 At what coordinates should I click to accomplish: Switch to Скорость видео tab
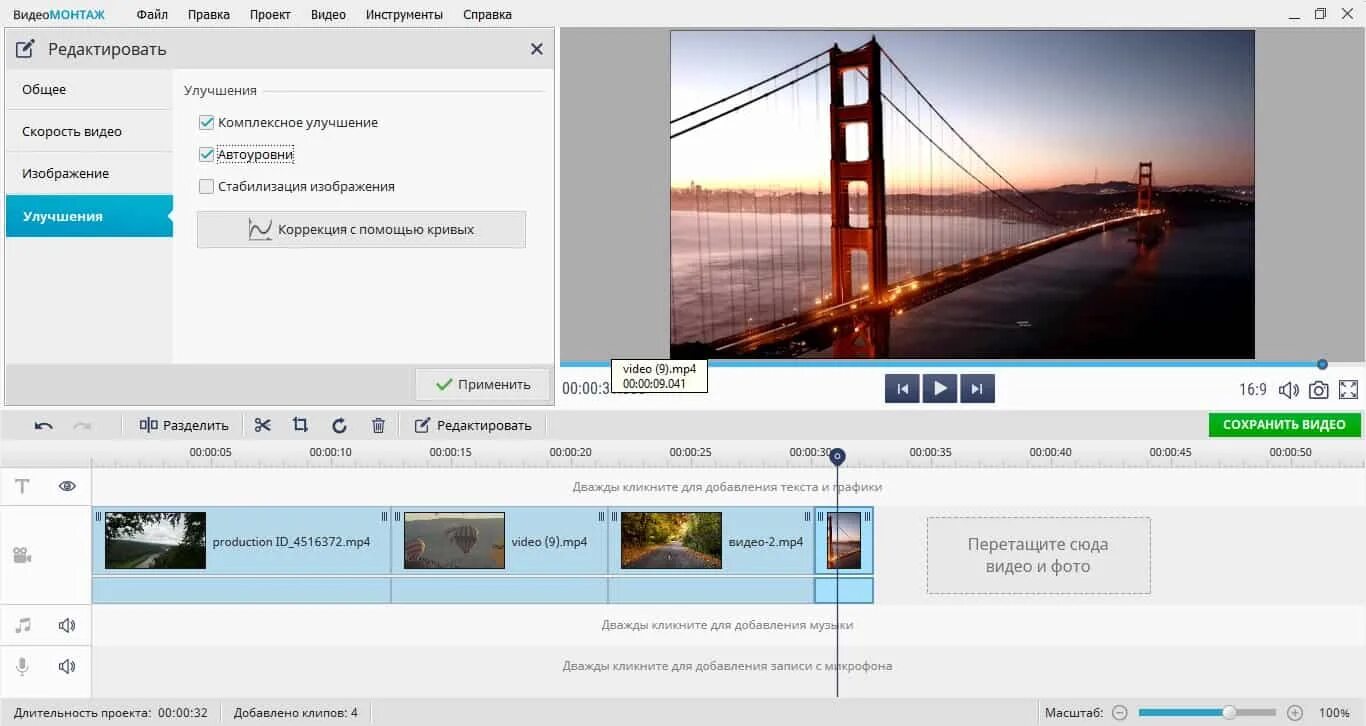88,131
